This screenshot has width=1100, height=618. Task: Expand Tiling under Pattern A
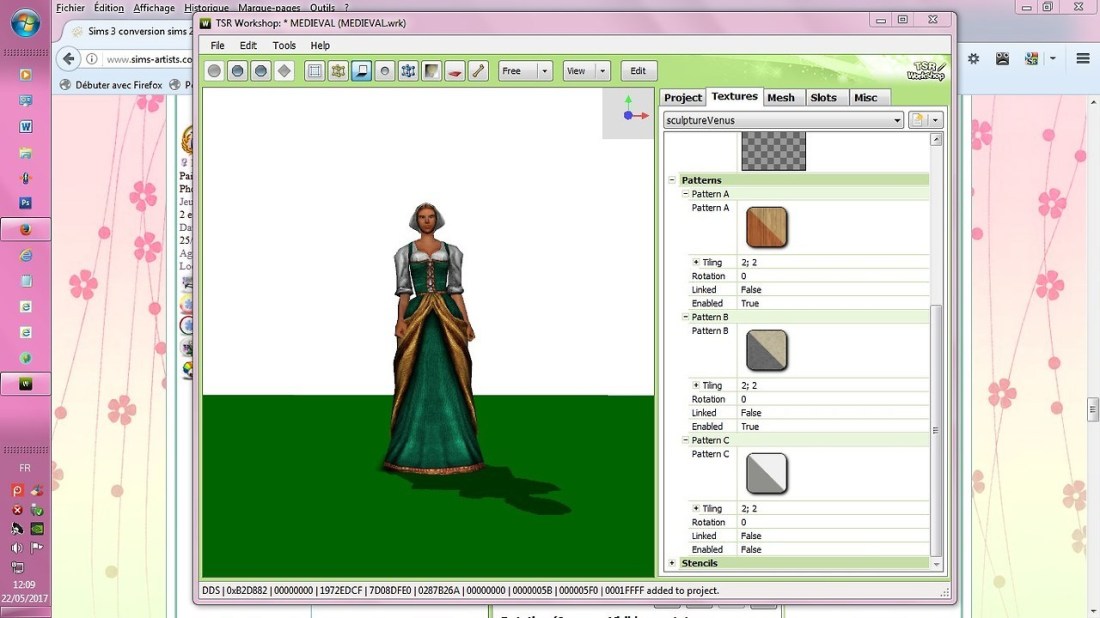click(x=696, y=262)
